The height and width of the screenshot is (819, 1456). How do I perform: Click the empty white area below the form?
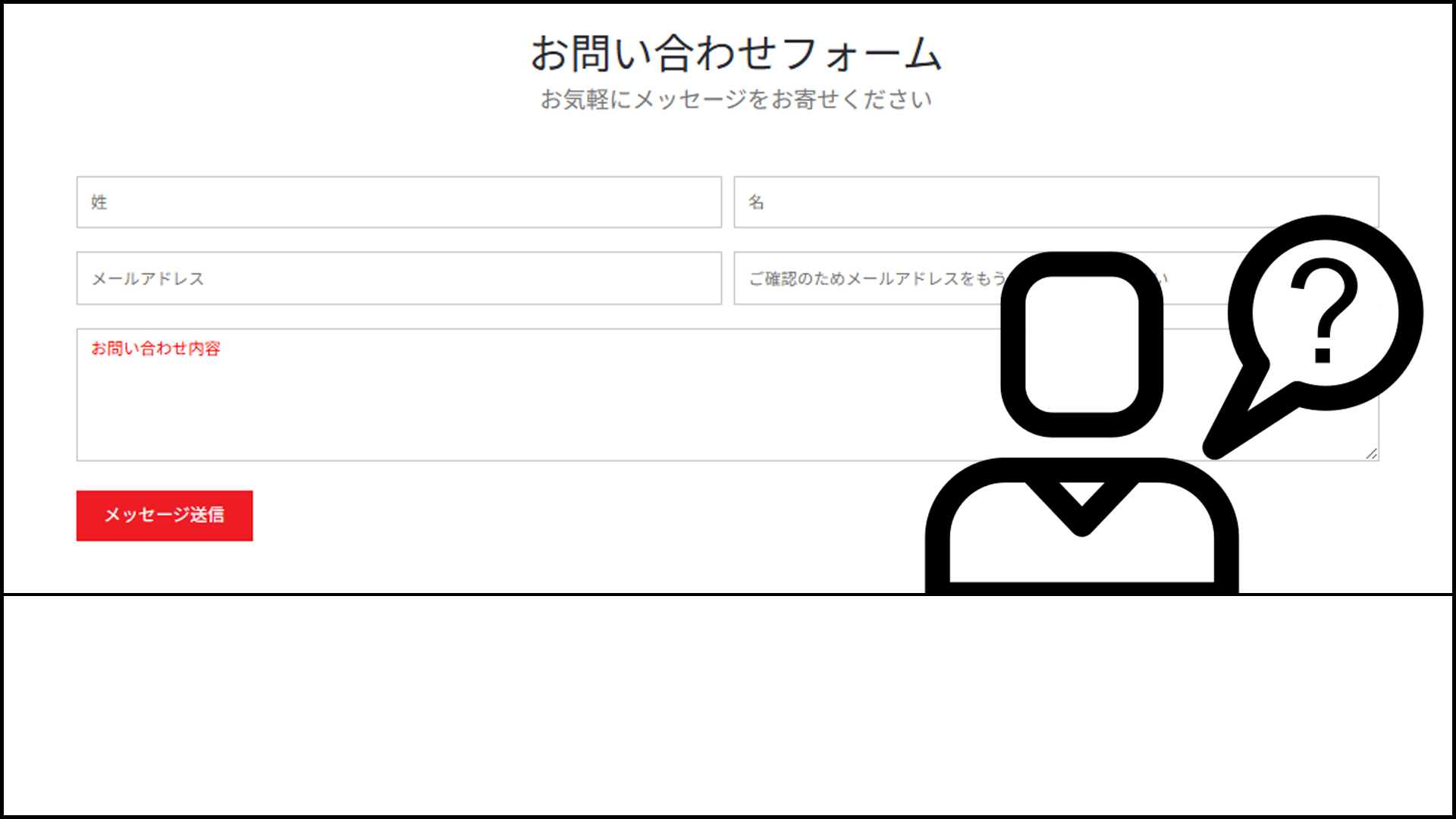pos(728,705)
